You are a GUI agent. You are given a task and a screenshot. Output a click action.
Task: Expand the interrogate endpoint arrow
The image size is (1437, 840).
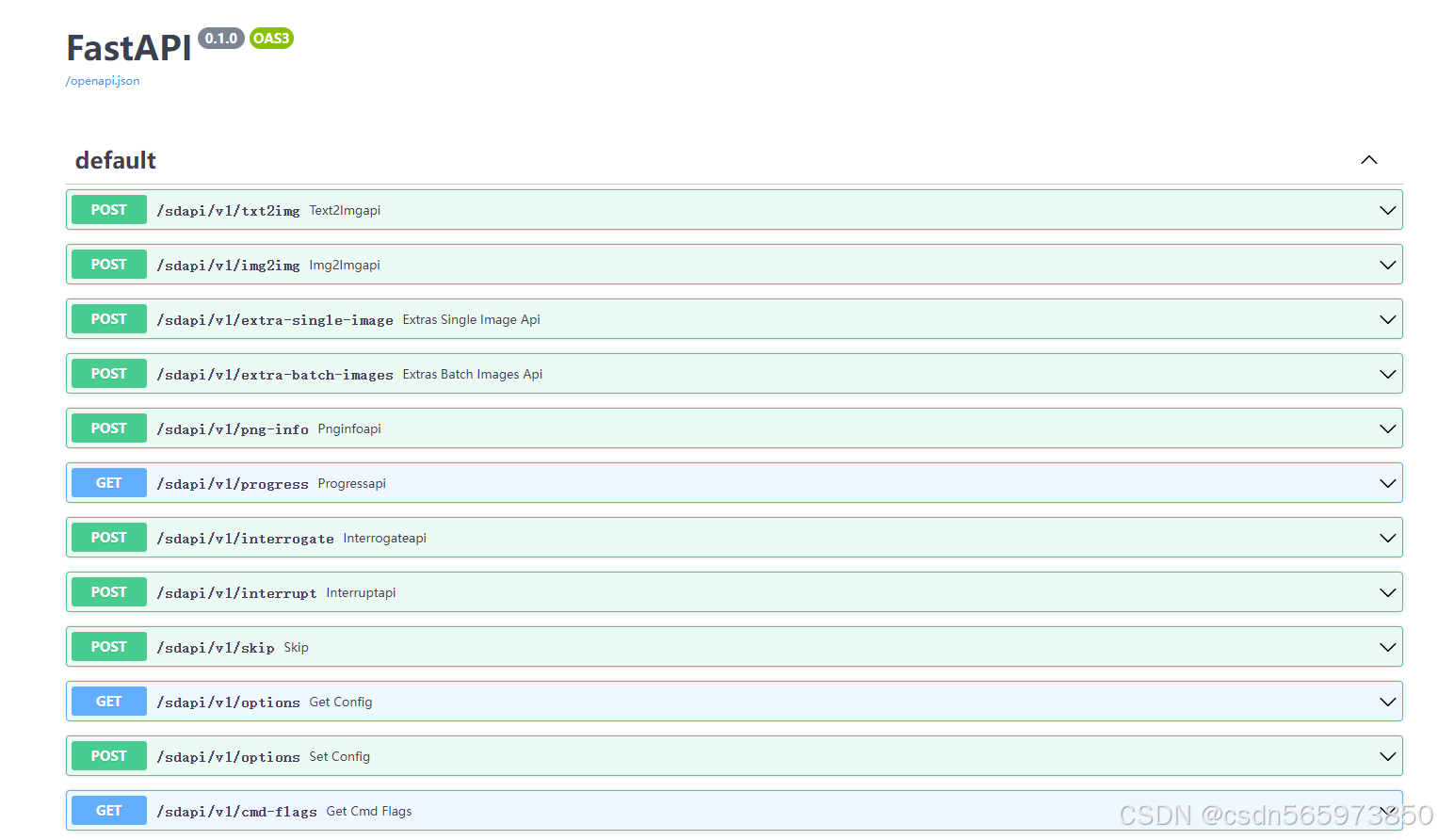tap(1387, 538)
